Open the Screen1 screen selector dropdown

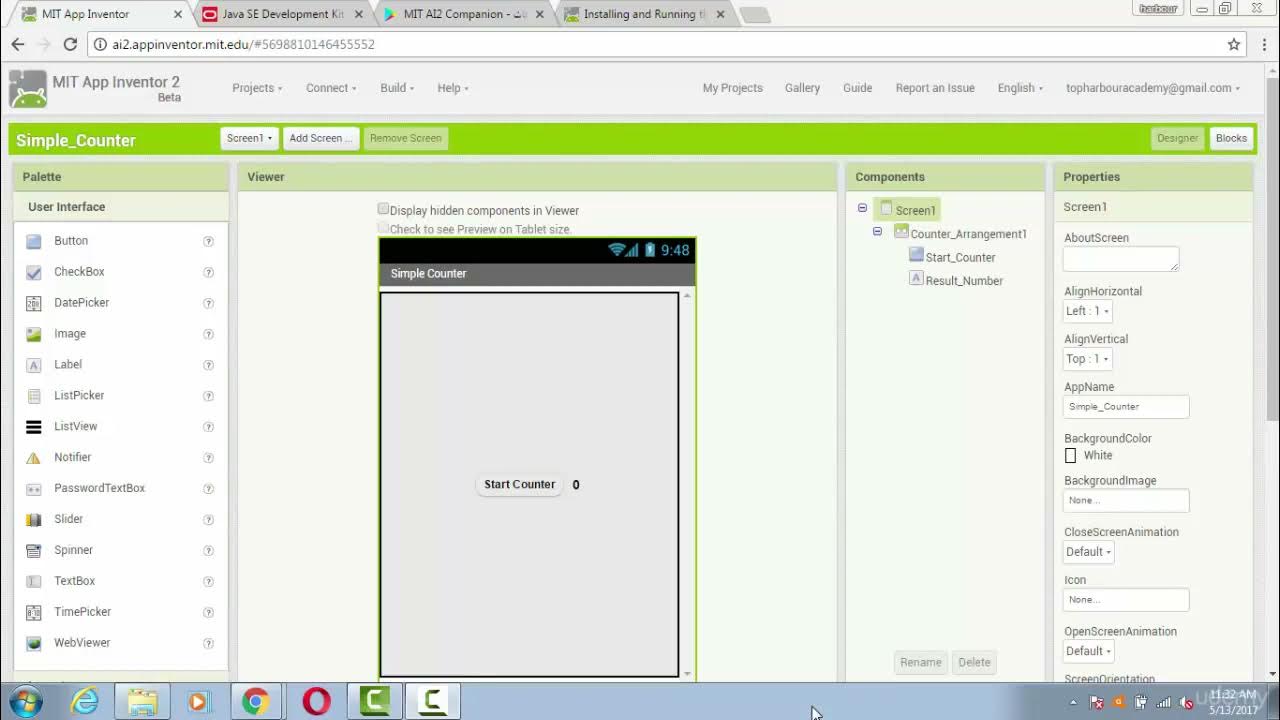249,138
